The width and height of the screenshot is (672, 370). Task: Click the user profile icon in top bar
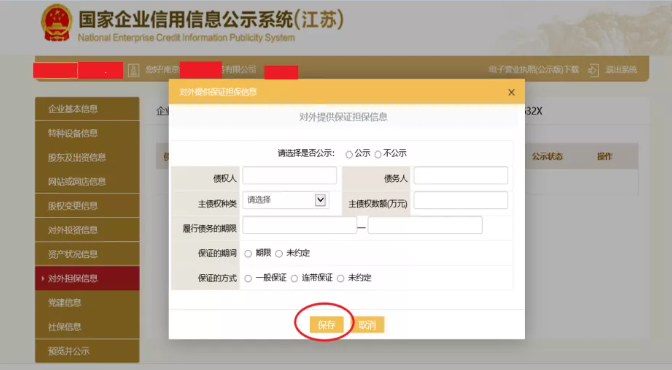[x=134, y=70]
